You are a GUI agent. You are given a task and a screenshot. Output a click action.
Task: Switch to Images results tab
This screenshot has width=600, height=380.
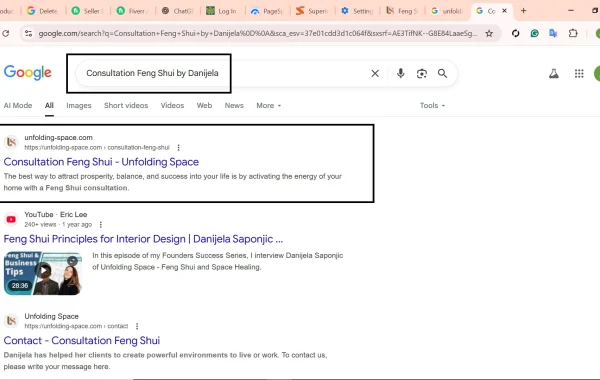[x=79, y=106]
